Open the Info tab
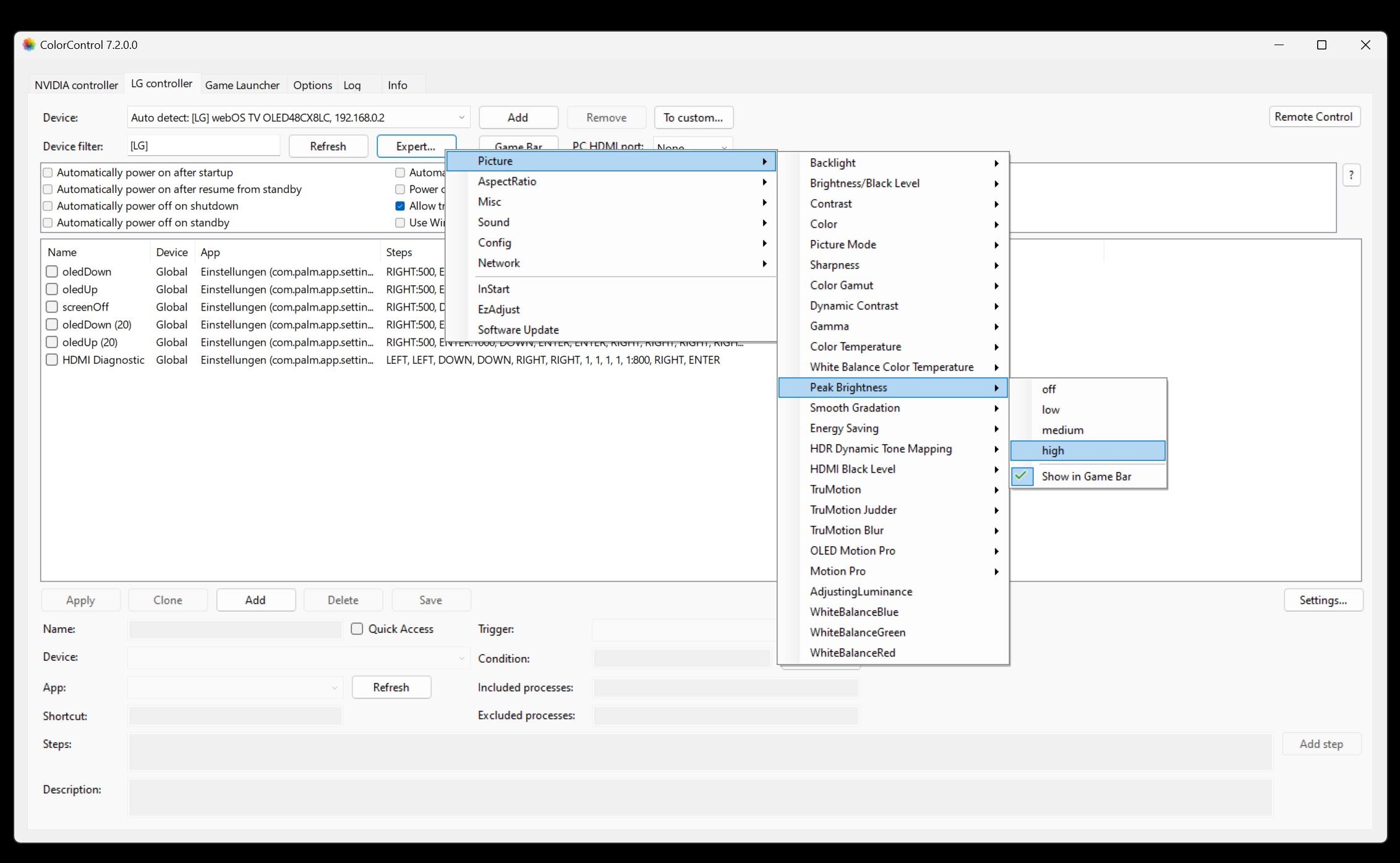The image size is (1400, 863). point(398,85)
